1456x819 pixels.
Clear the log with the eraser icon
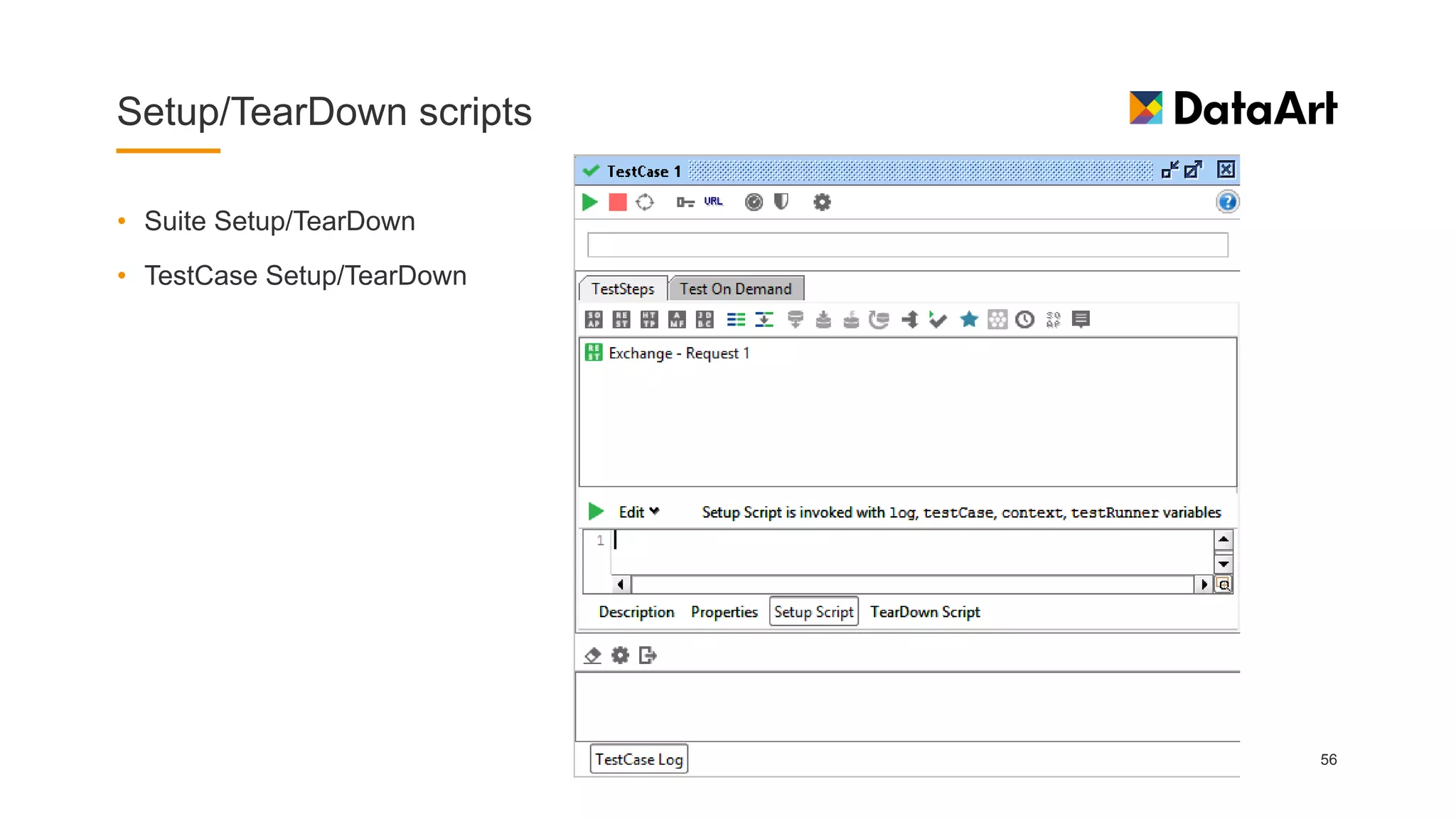(x=592, y=655)
